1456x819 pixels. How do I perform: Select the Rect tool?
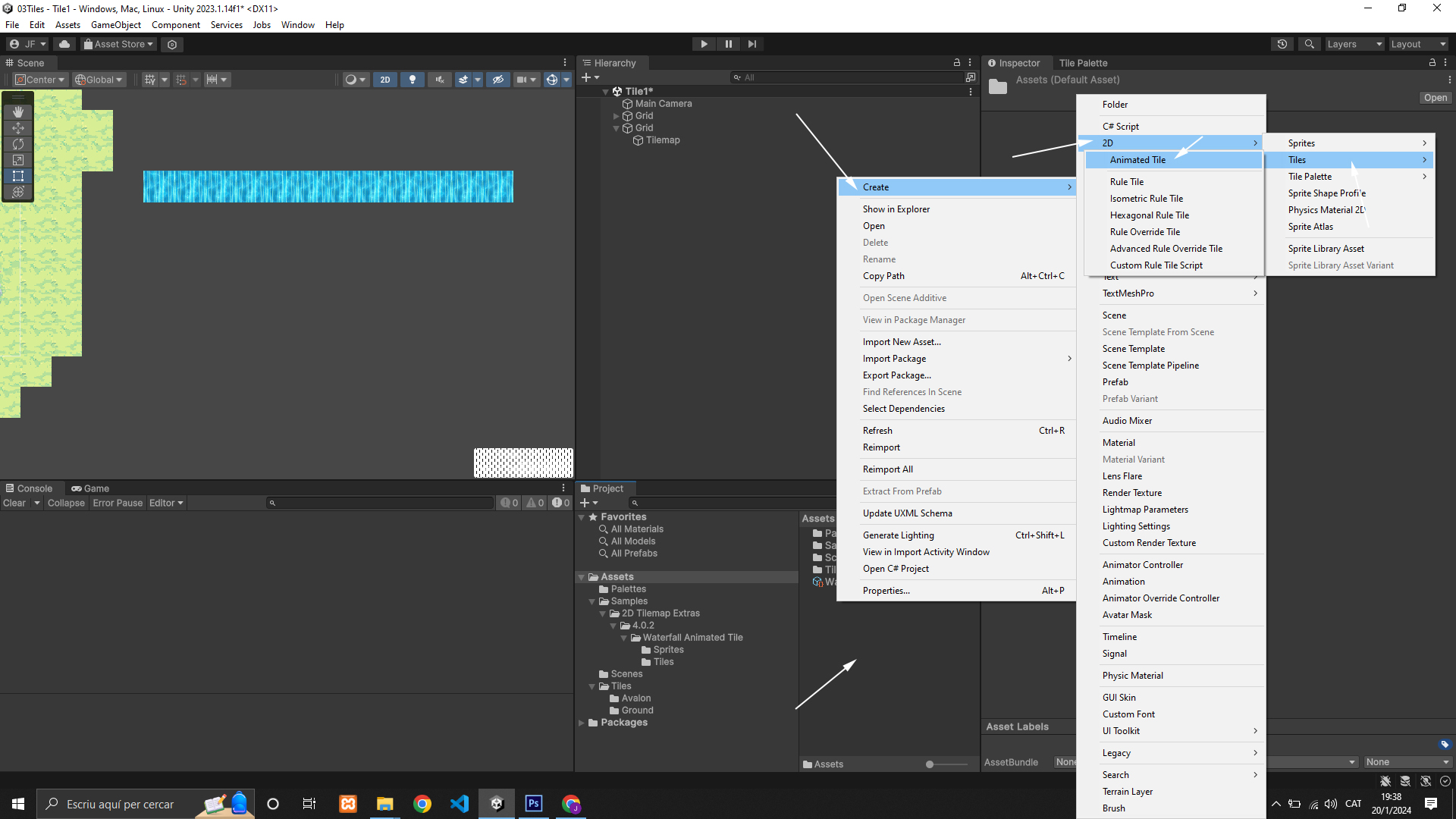click(x=18, y=176)
